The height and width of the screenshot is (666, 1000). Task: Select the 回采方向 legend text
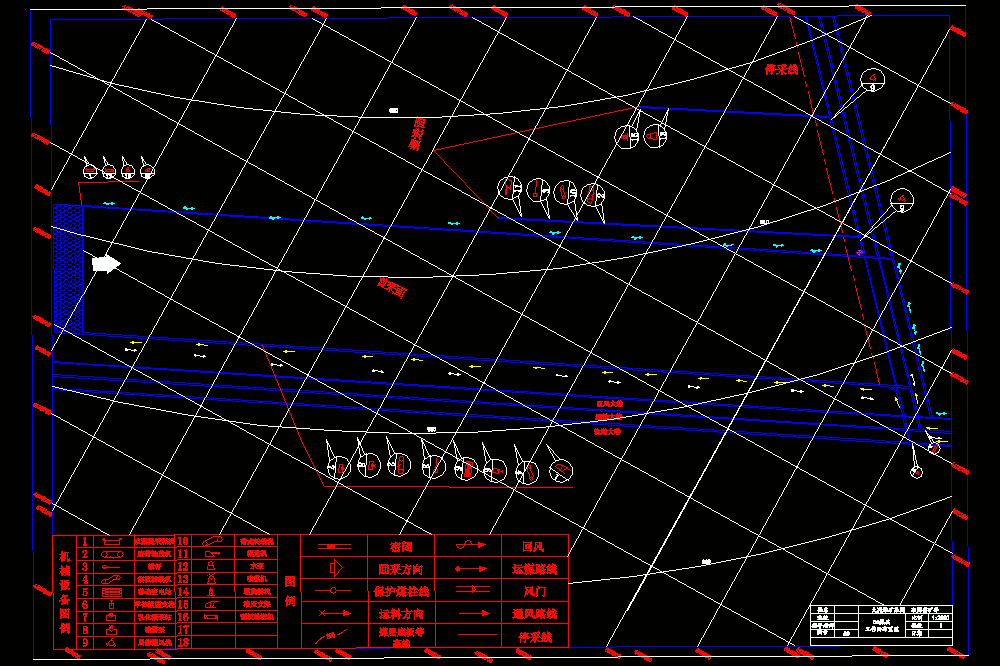[x=401, y=569]
